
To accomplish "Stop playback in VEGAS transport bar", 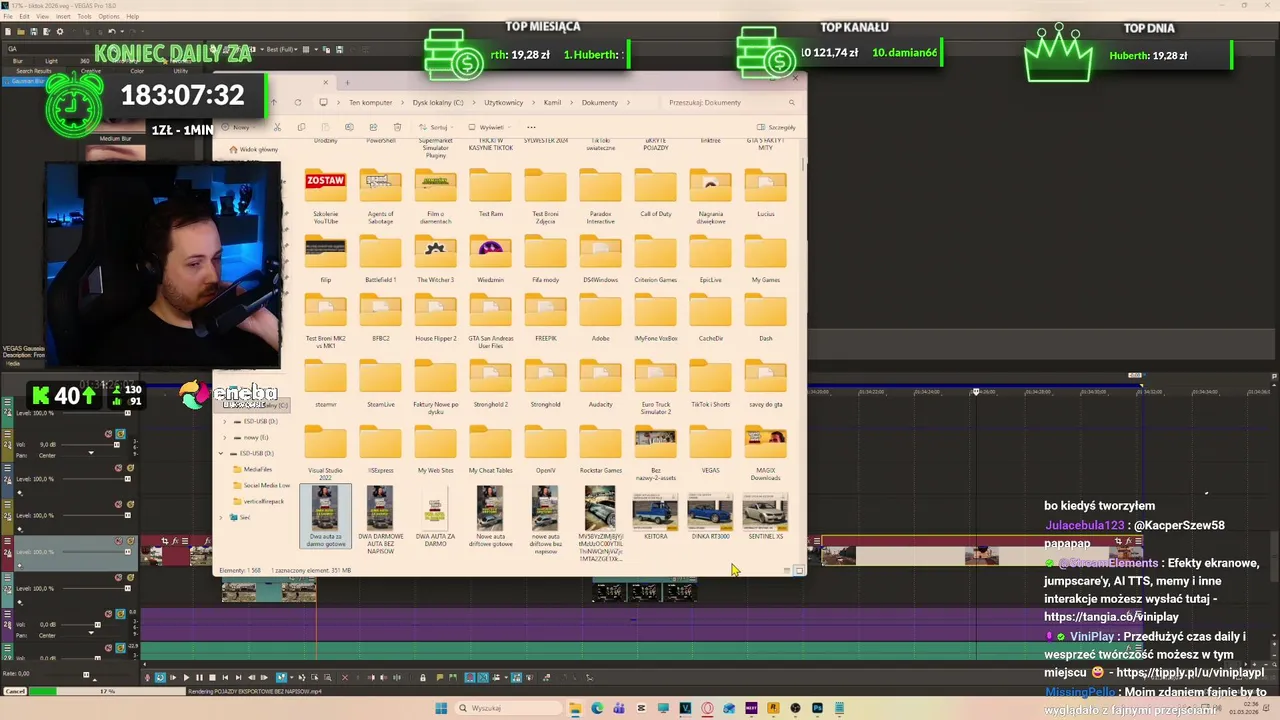I will (x=212, y=678).
